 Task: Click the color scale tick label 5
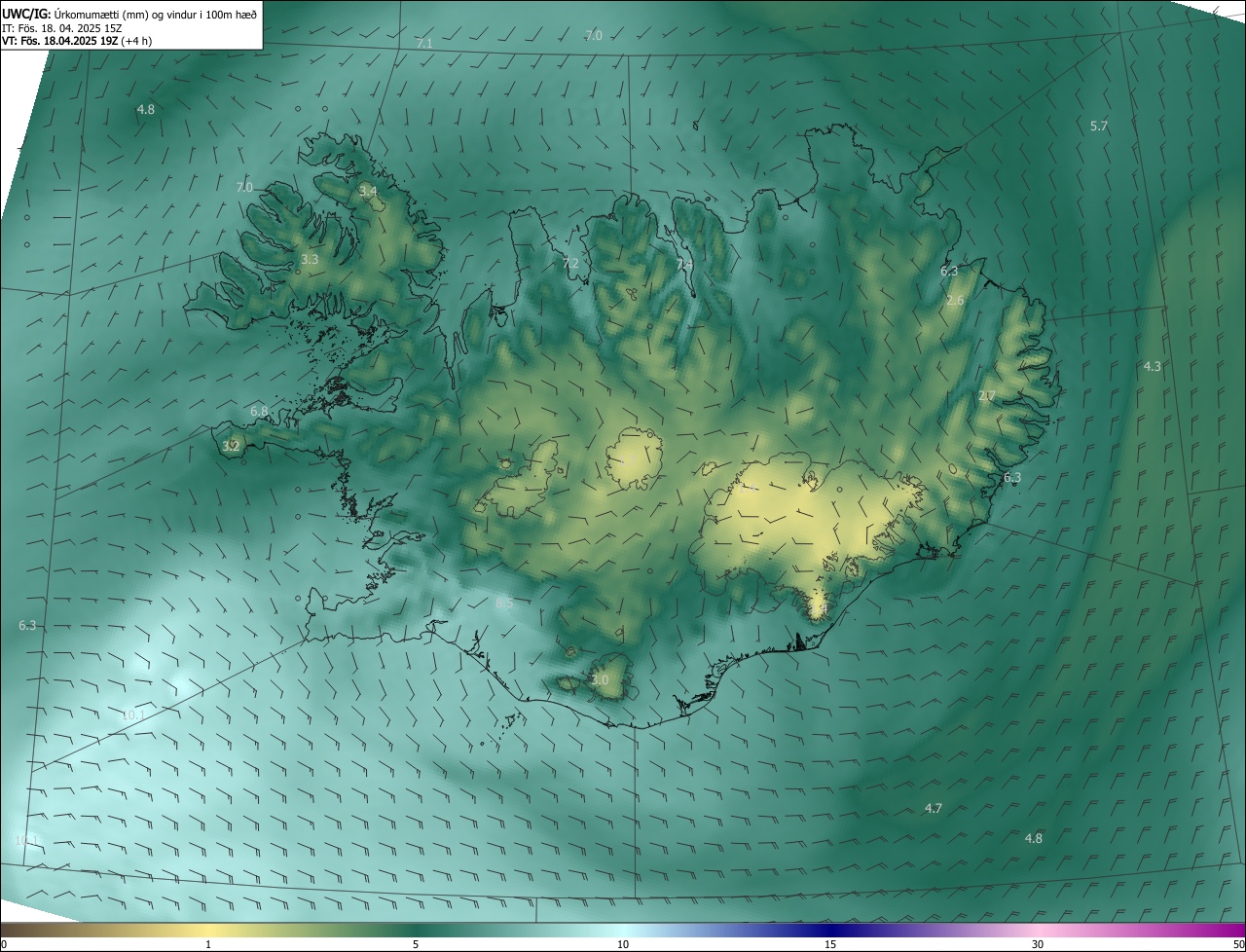416,944
